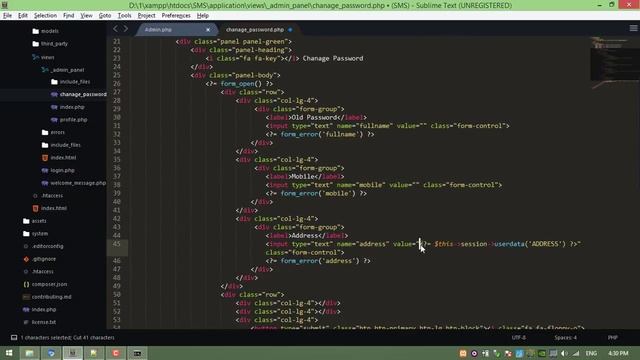Open the Preferences menu

pyautogui.click(x=176, y=16)
